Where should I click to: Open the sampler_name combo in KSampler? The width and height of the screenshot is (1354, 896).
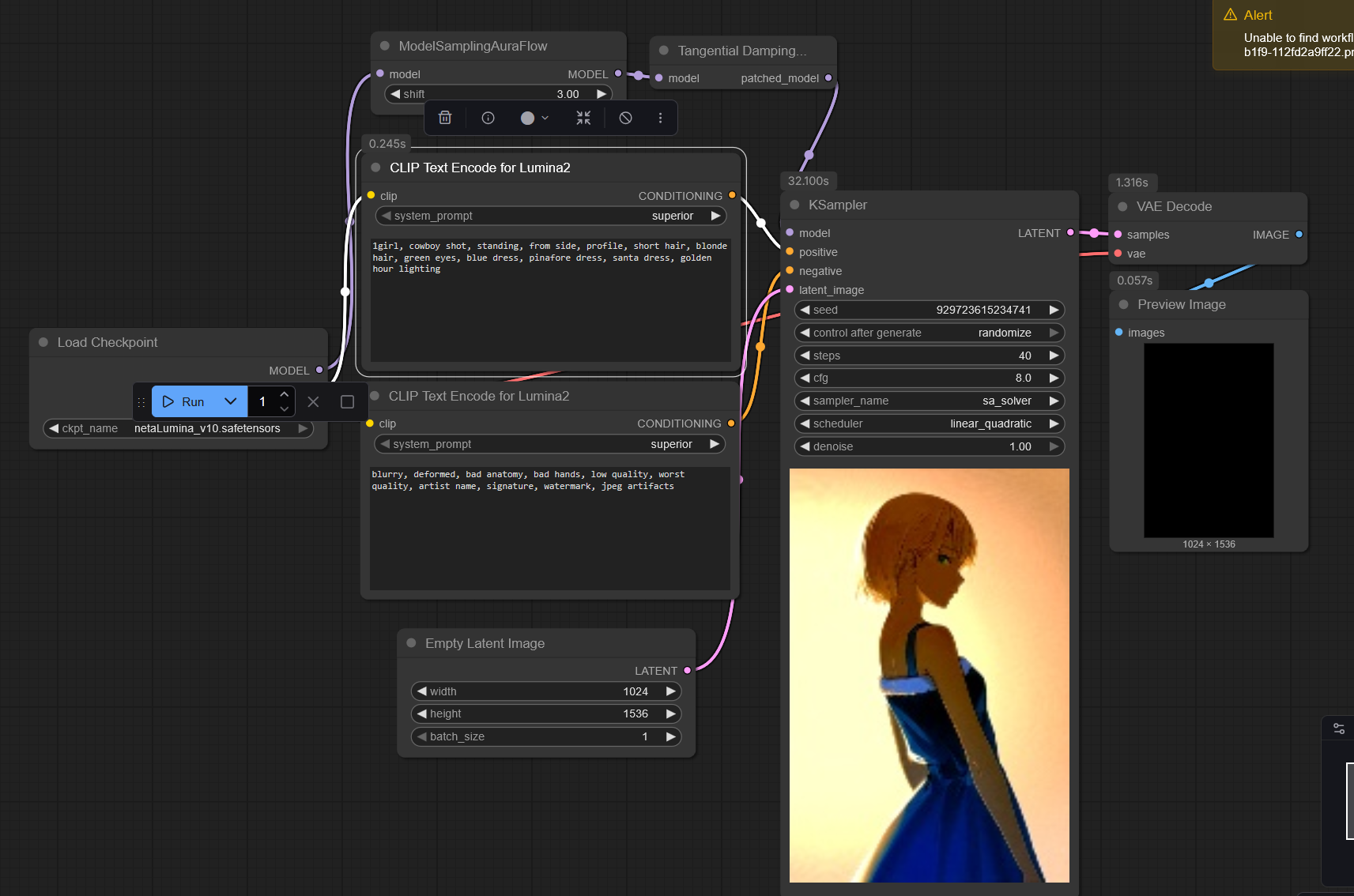(930, 401)
